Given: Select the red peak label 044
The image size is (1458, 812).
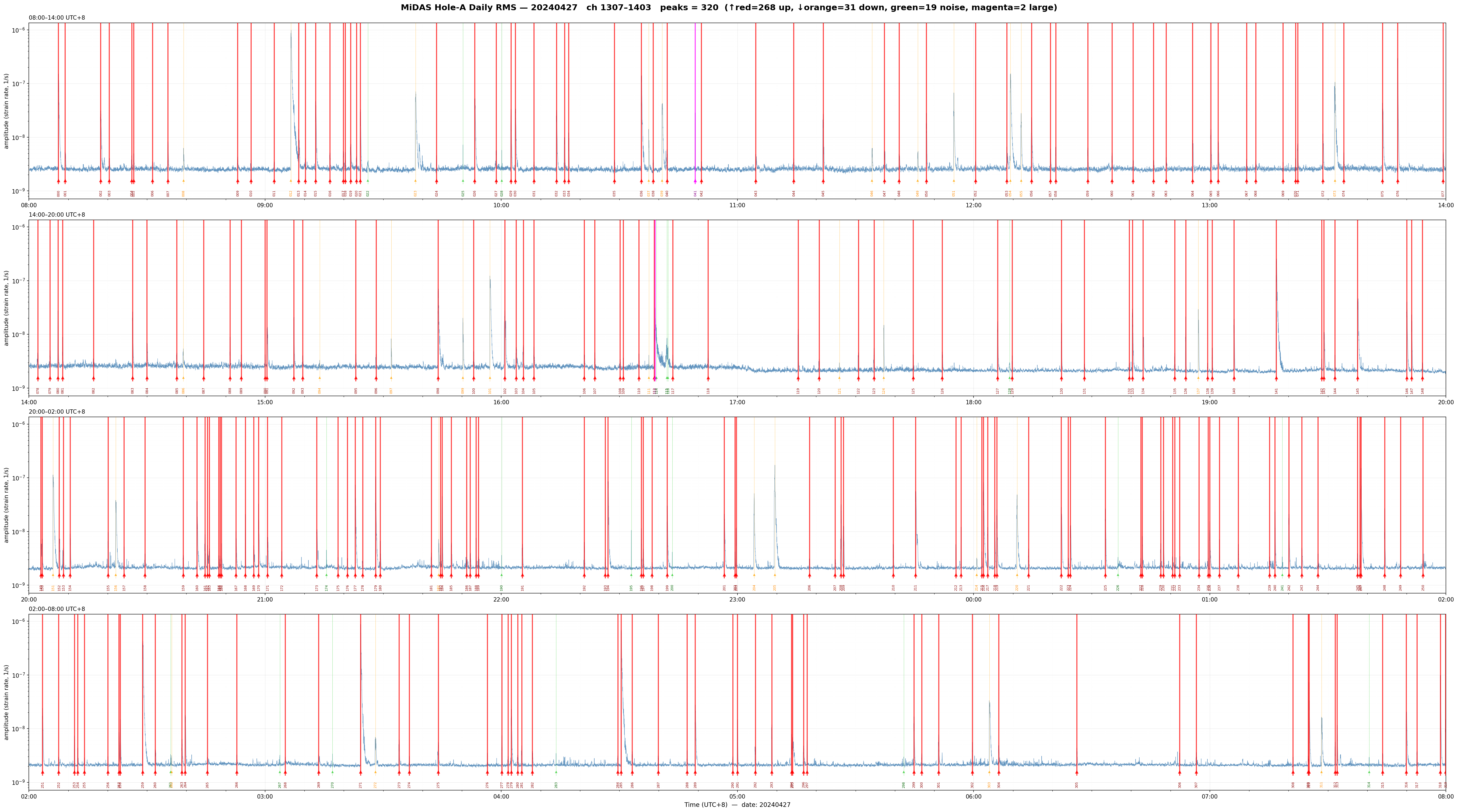Looking at the screenshot, I should (x=793, y=194).
